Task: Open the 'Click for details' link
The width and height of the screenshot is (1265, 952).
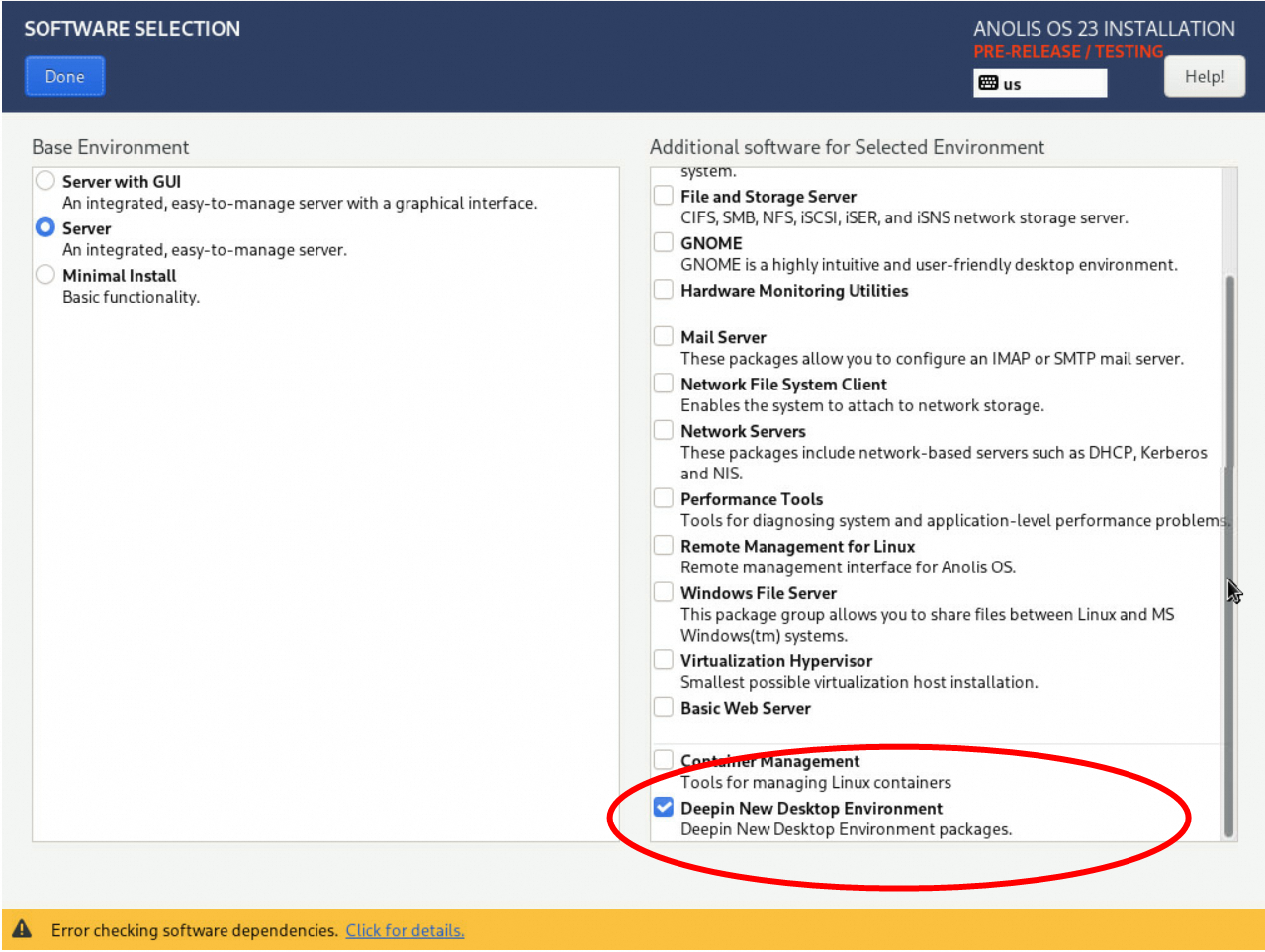Action: coord(405,930)
